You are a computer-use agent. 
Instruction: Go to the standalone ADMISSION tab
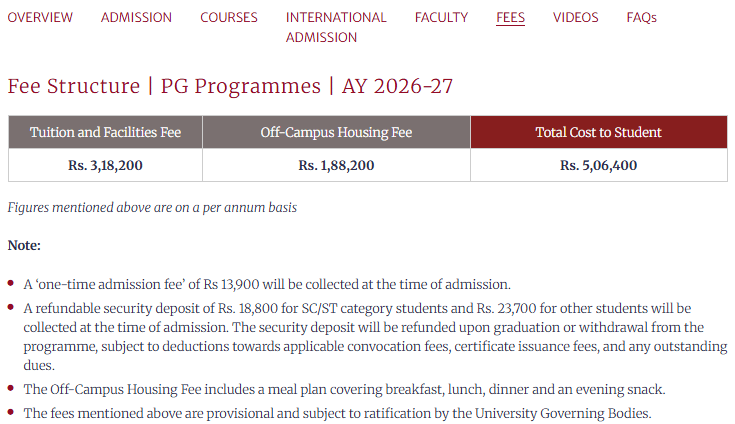(x=136, y=17)
